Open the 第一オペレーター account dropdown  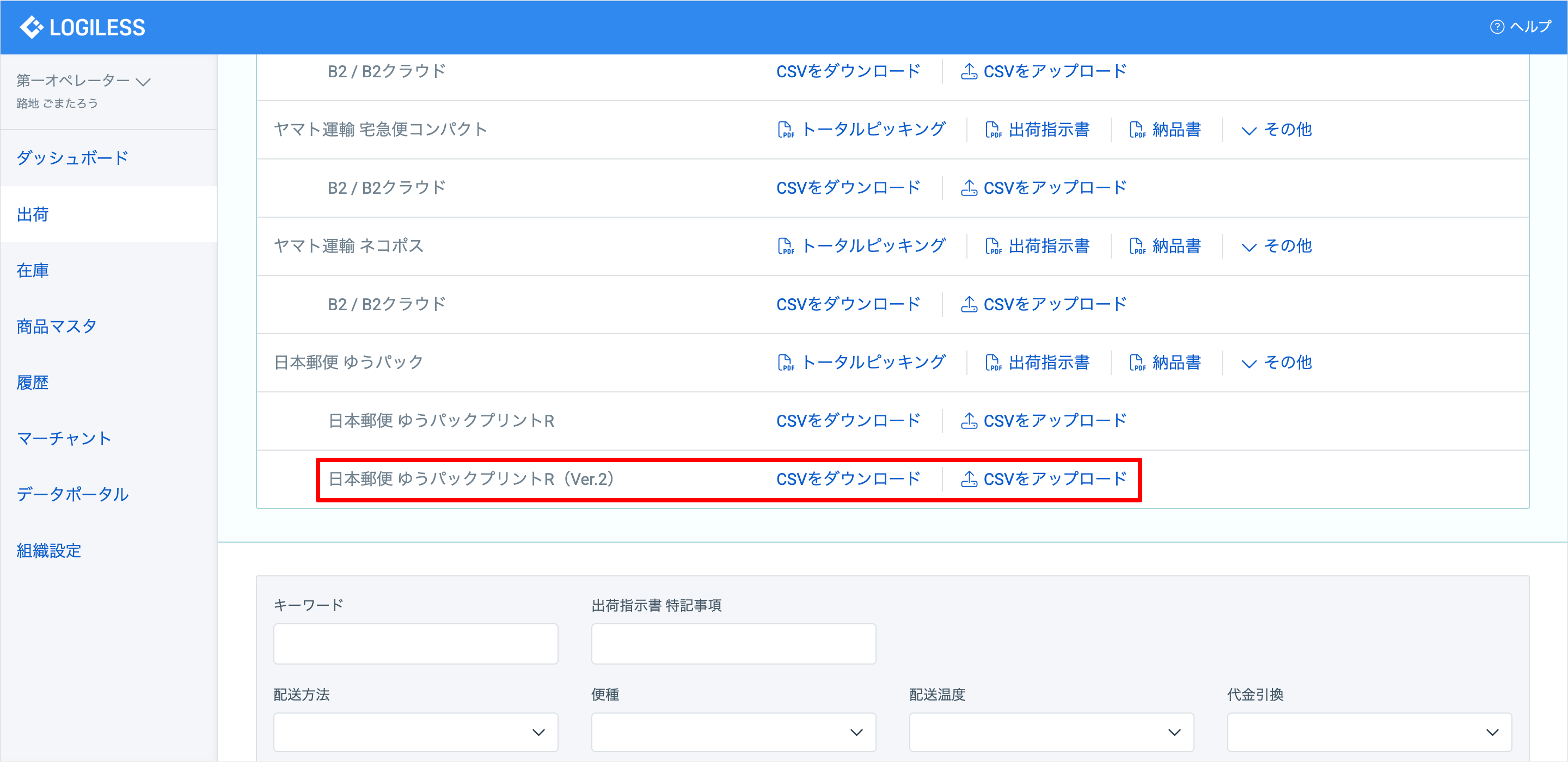(83, 81)
